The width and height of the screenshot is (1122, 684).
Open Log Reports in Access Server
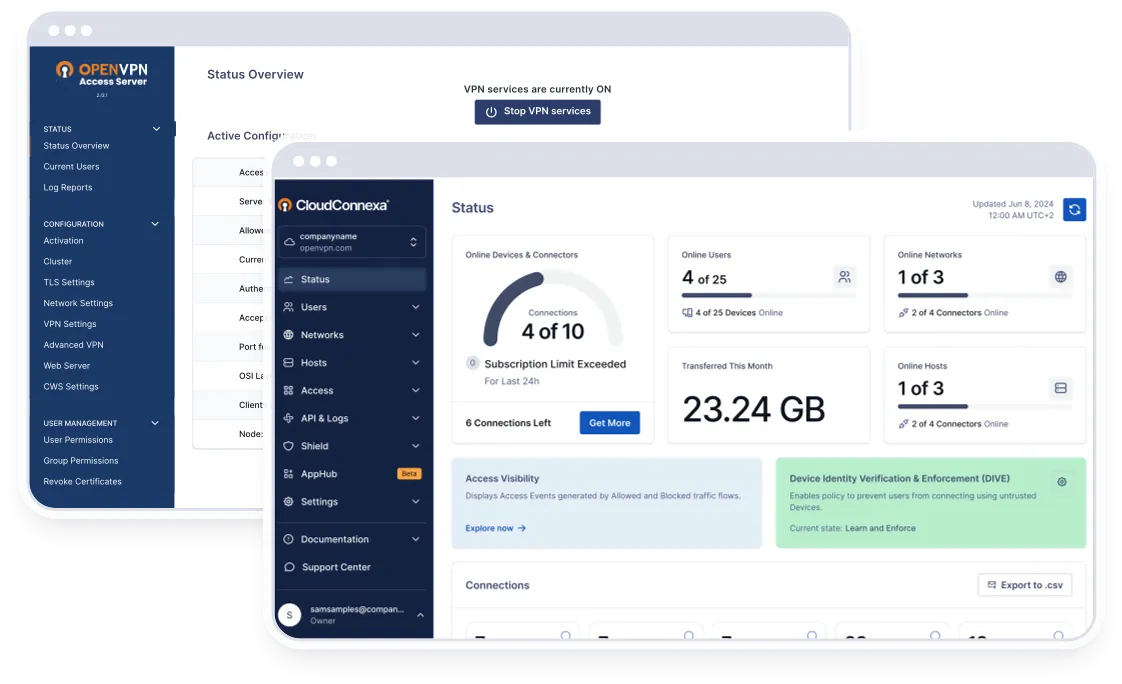(x=68, y=187)
